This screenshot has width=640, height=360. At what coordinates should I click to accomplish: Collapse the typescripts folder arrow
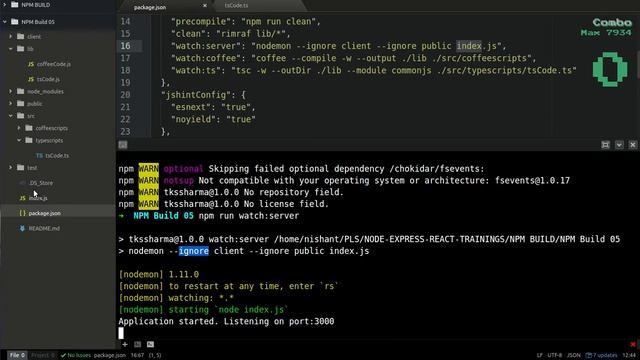(x=19, y=140)
